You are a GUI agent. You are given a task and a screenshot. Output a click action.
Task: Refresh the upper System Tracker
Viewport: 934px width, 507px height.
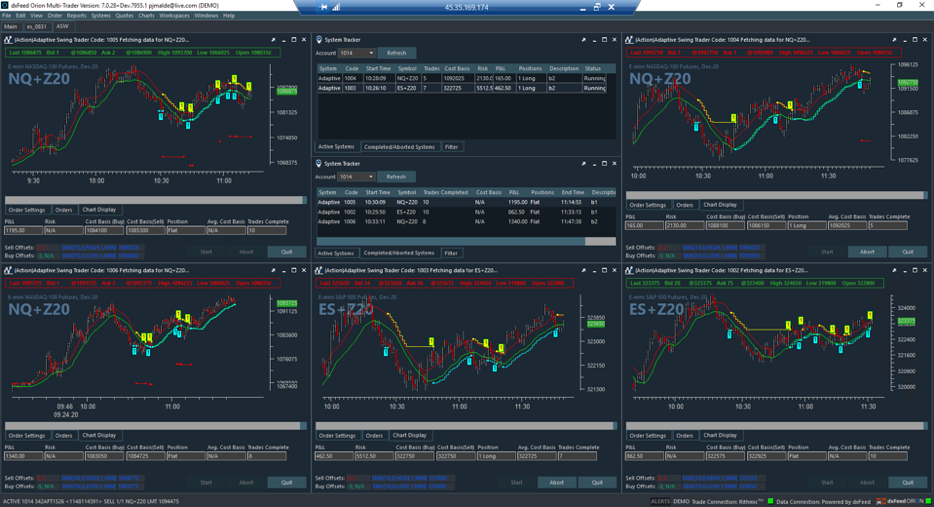396,53
